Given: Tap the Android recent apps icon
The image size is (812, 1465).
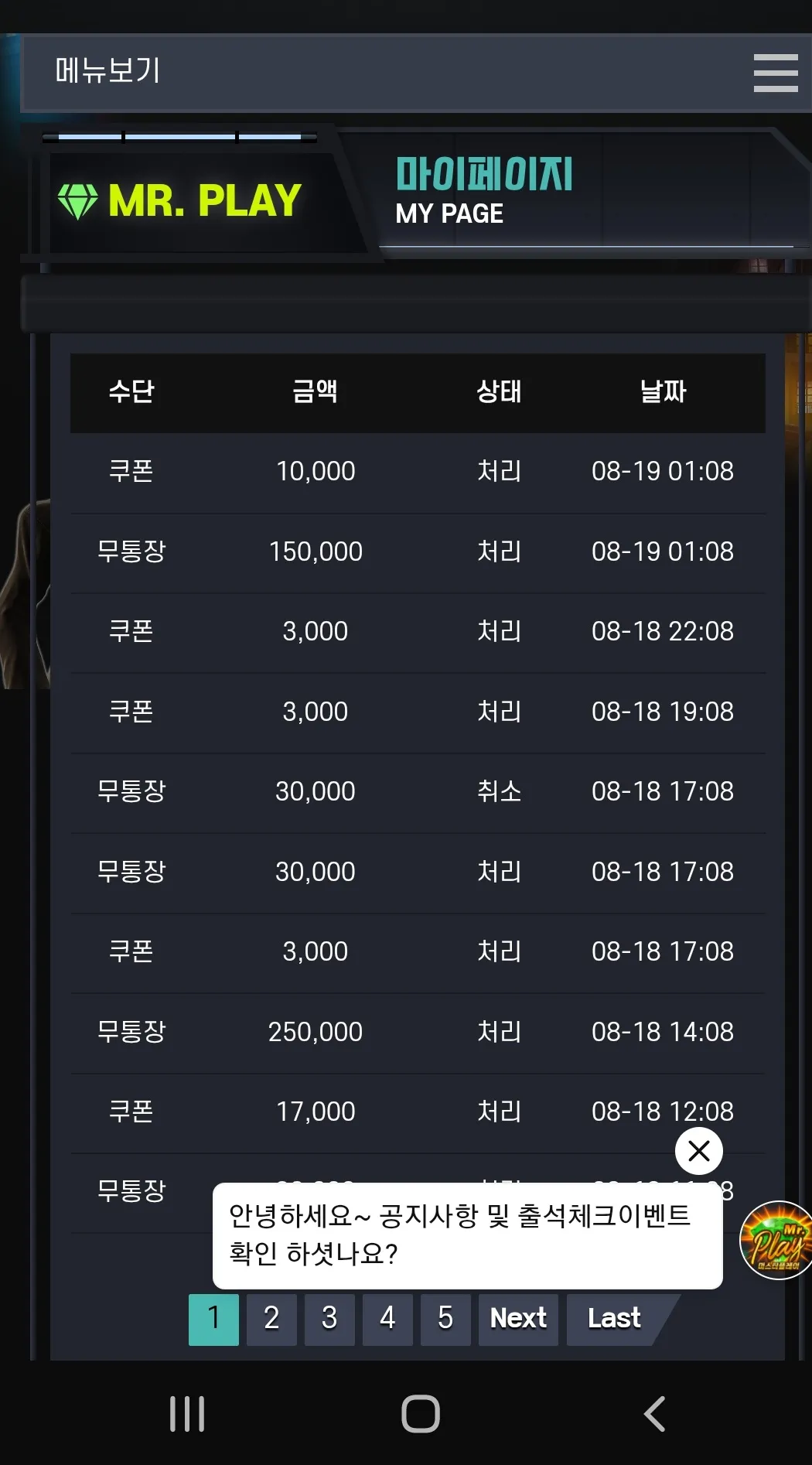Looking at the screenshot, I should click(187, 1414).
